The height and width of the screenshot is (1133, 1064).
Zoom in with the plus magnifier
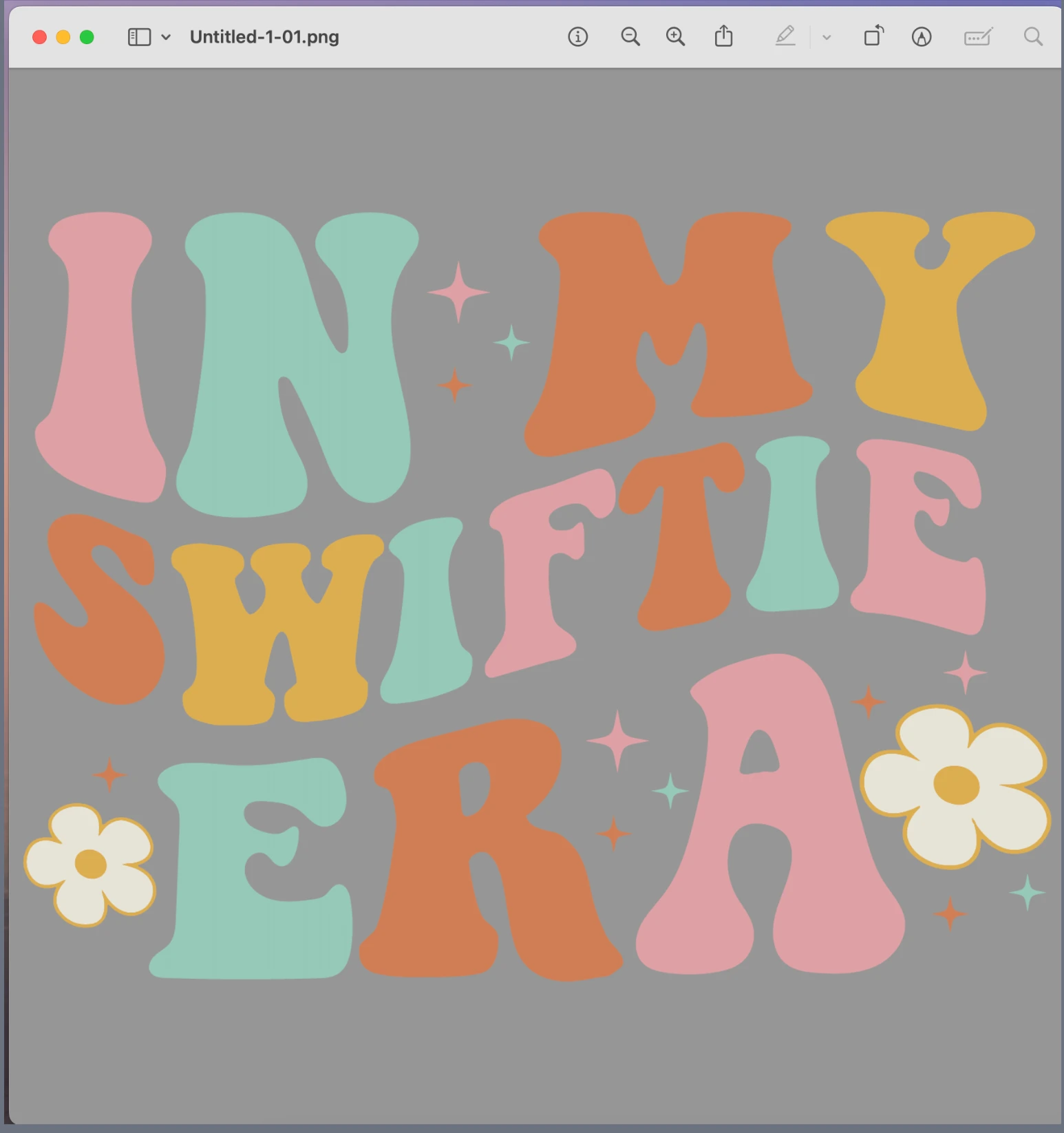[675, 37]
